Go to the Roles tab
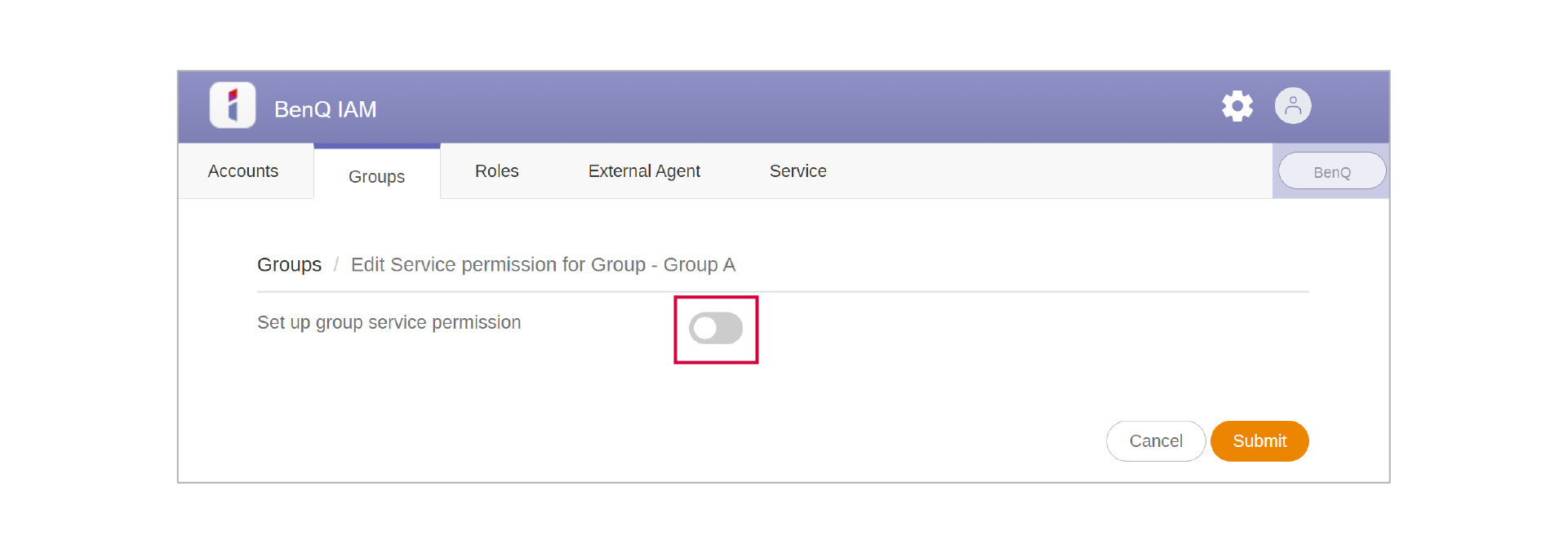The image size is (1568, 553). coord(496,171)
